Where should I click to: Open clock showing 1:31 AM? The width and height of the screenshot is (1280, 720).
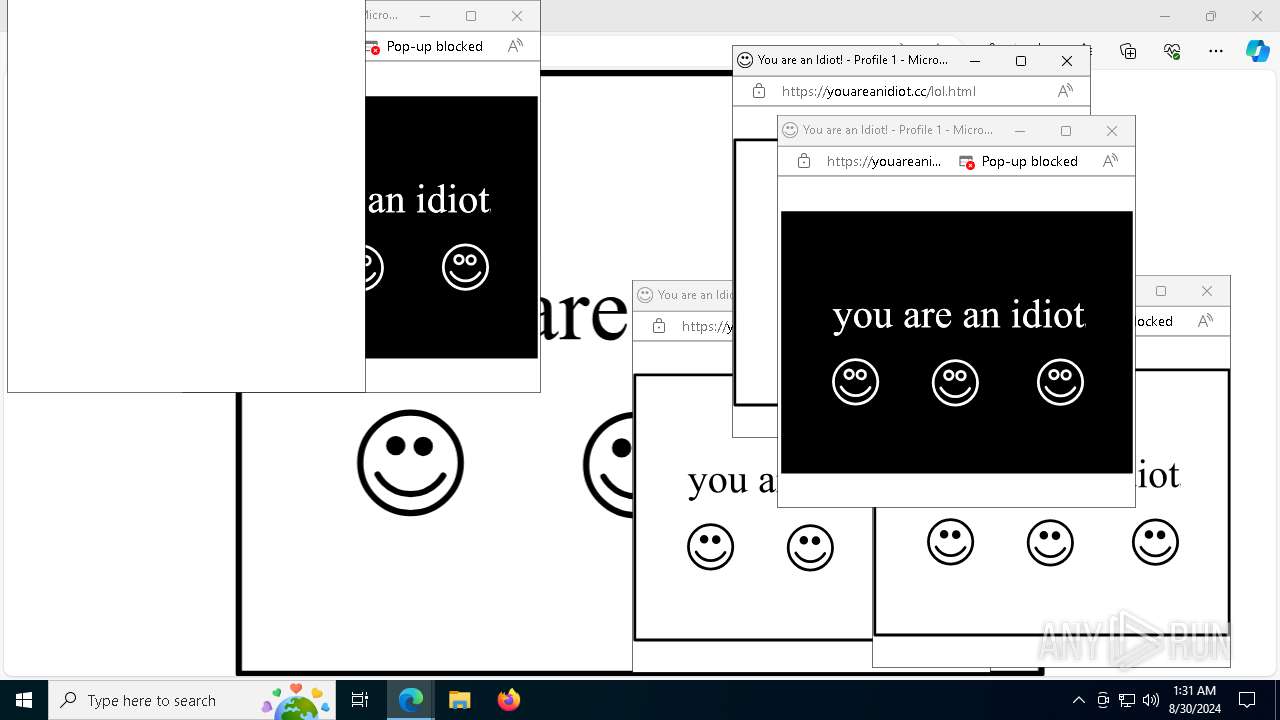(1194, 700)
